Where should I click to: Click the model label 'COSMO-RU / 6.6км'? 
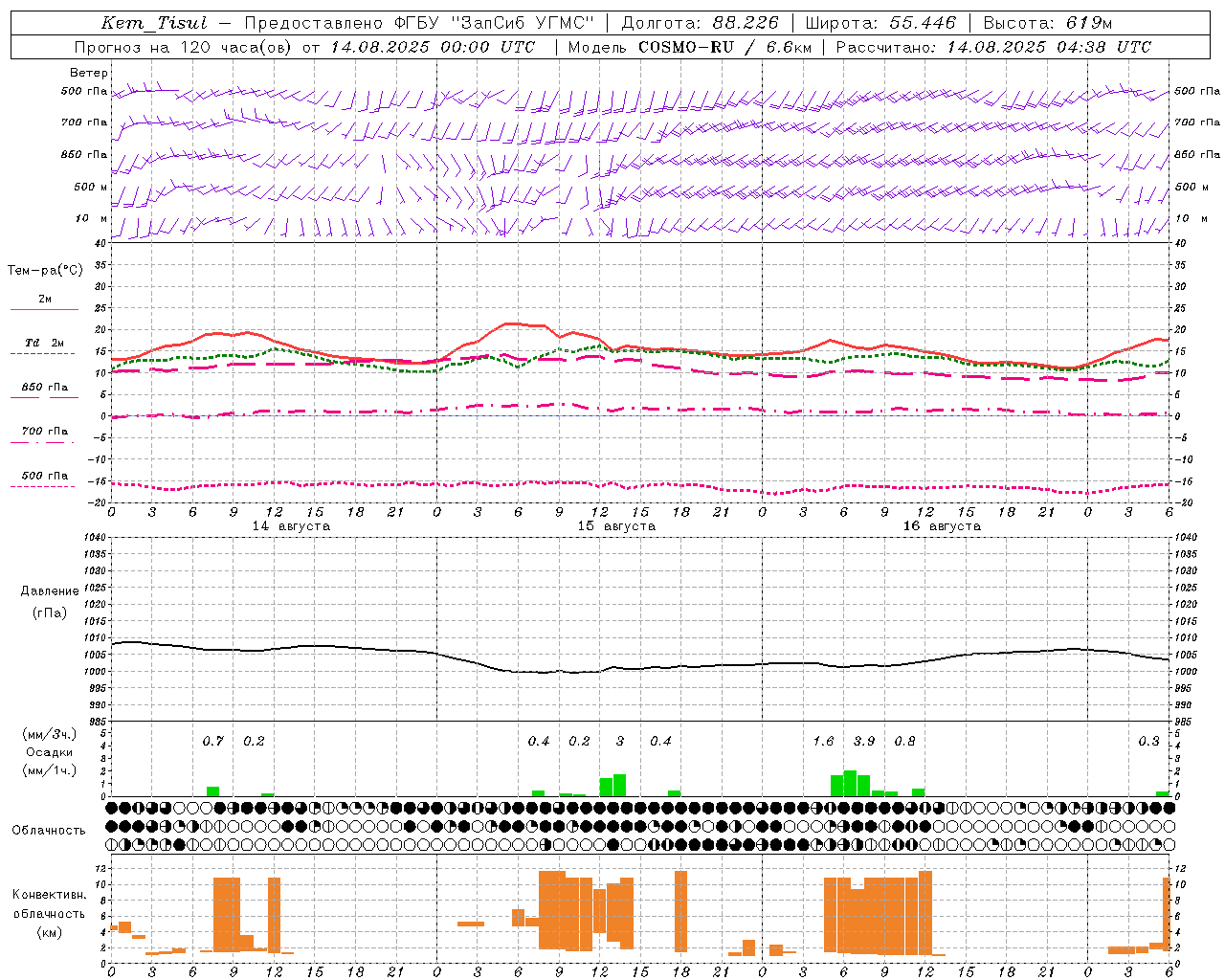724,47
